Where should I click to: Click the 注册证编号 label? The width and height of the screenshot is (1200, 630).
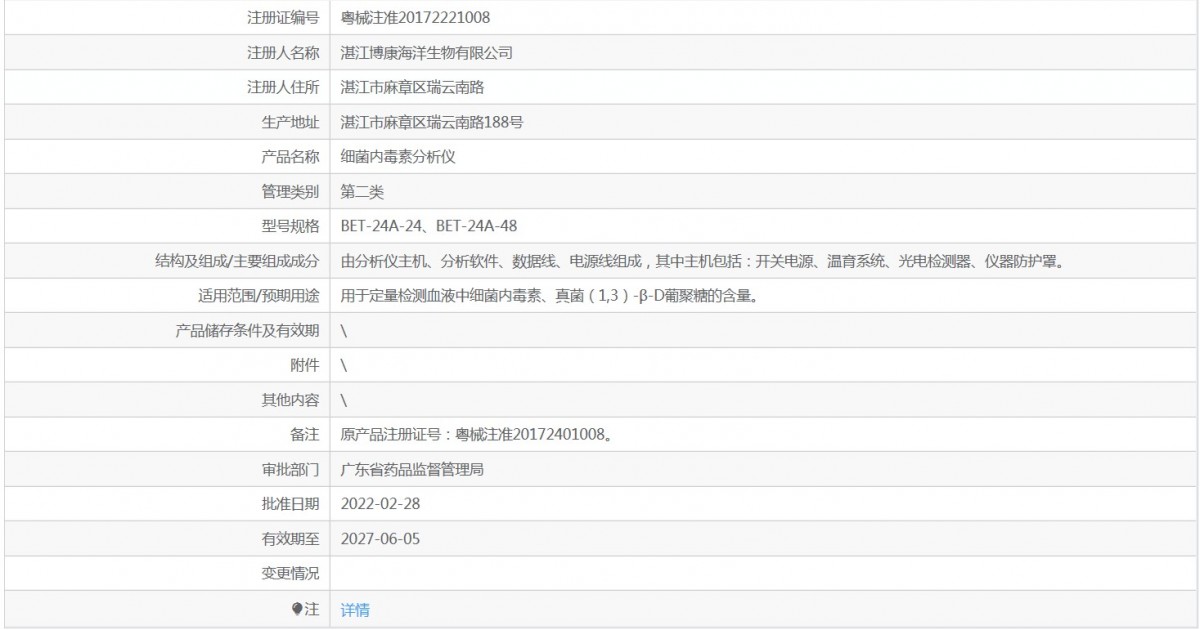[283, 18]
